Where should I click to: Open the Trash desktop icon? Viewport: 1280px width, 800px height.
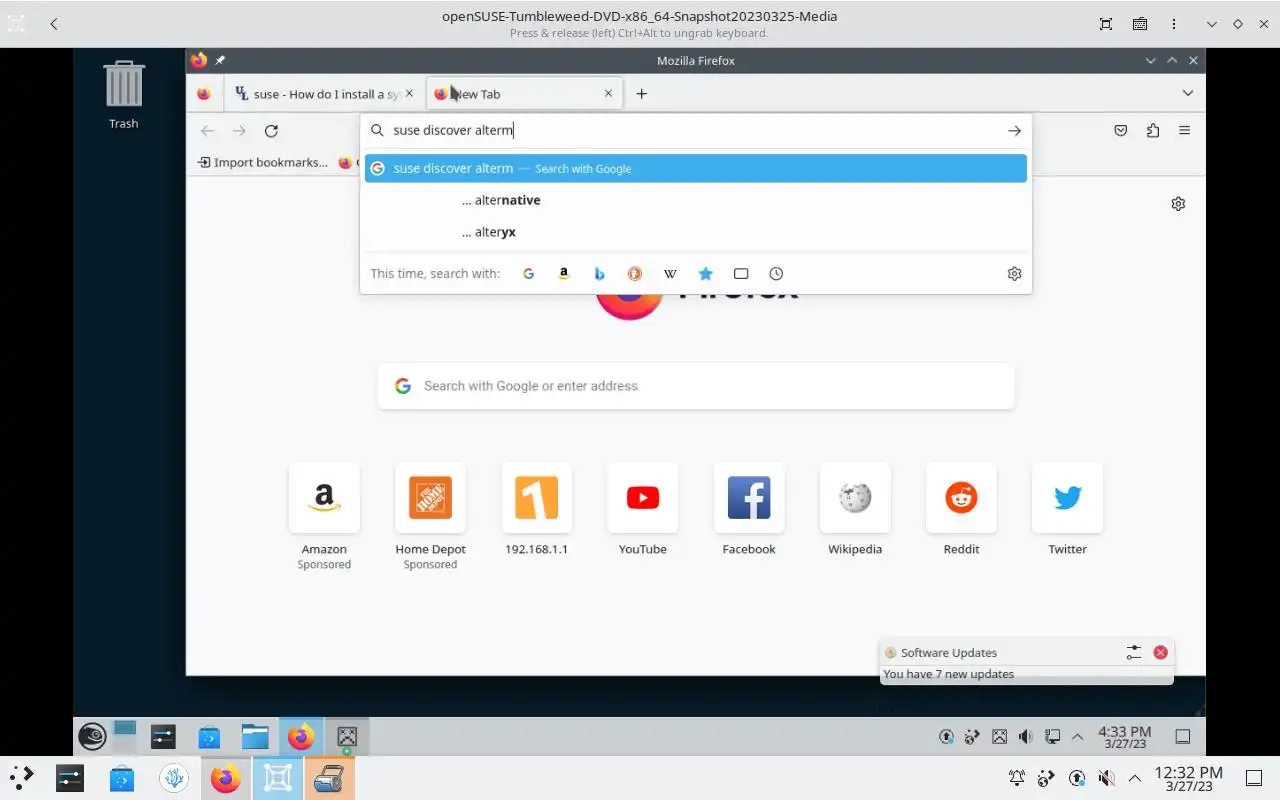(124, 95)
